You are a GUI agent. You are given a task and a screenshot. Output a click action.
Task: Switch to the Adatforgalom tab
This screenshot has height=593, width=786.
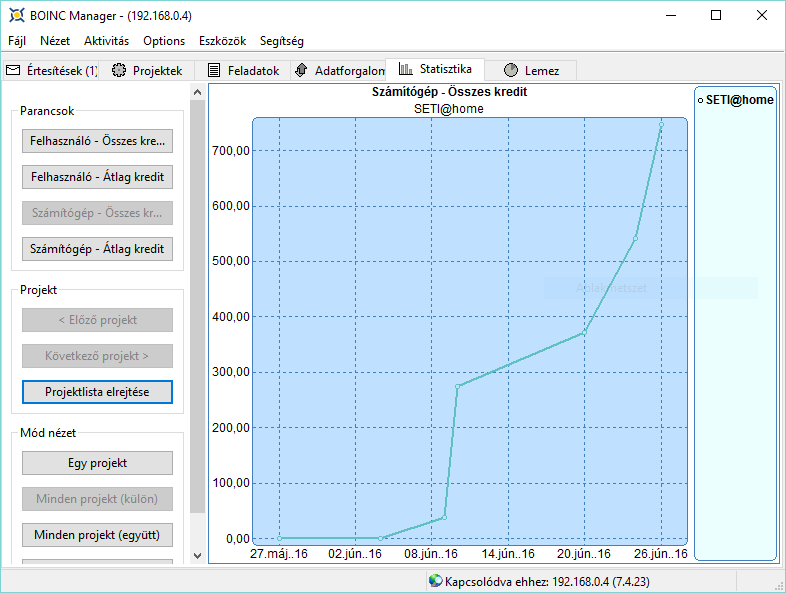339,70
